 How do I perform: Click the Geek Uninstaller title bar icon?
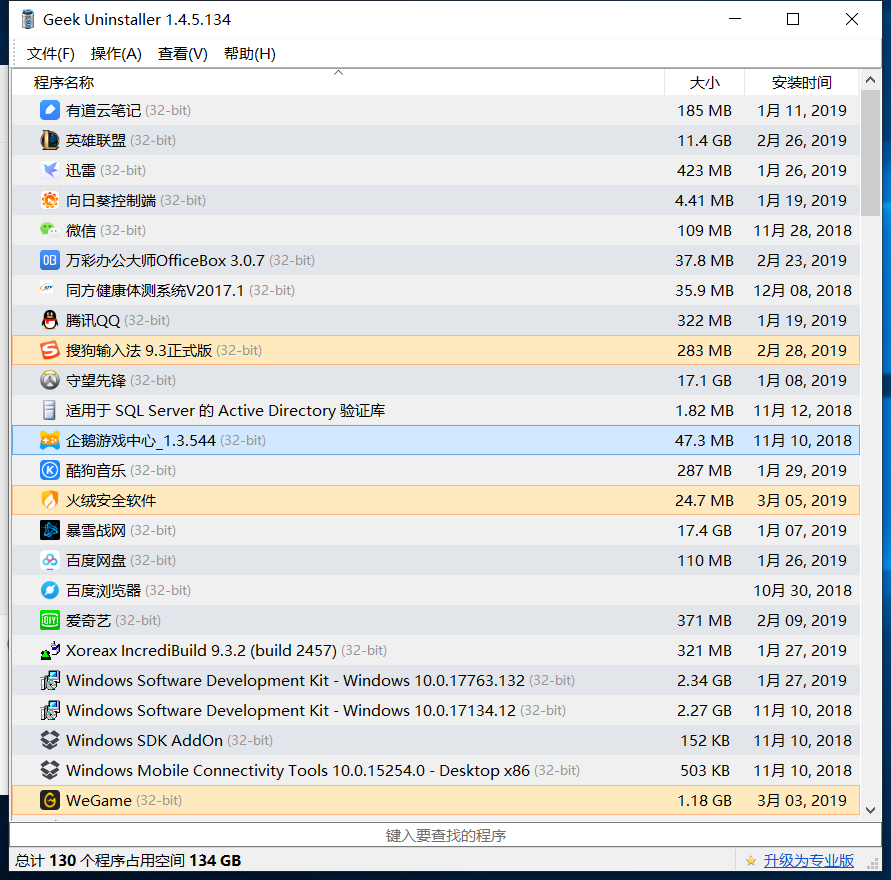[x=27, y=19]
